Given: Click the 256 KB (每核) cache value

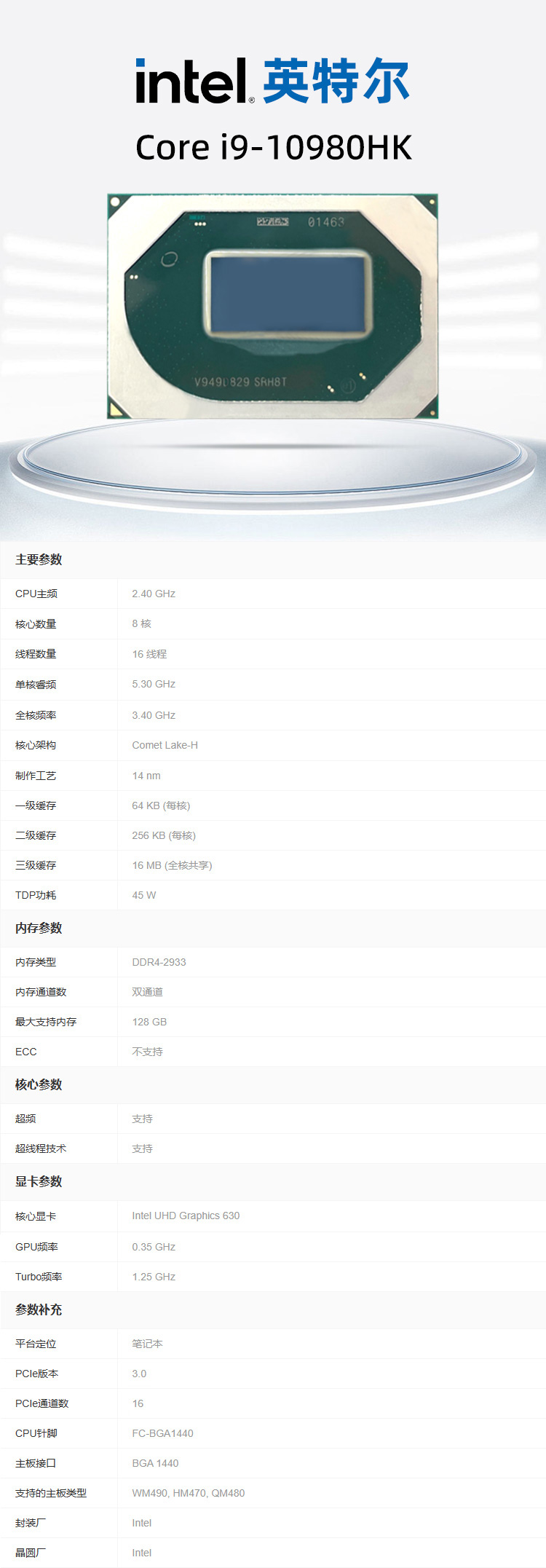Looking at the screenshot, I should [164, 835].
